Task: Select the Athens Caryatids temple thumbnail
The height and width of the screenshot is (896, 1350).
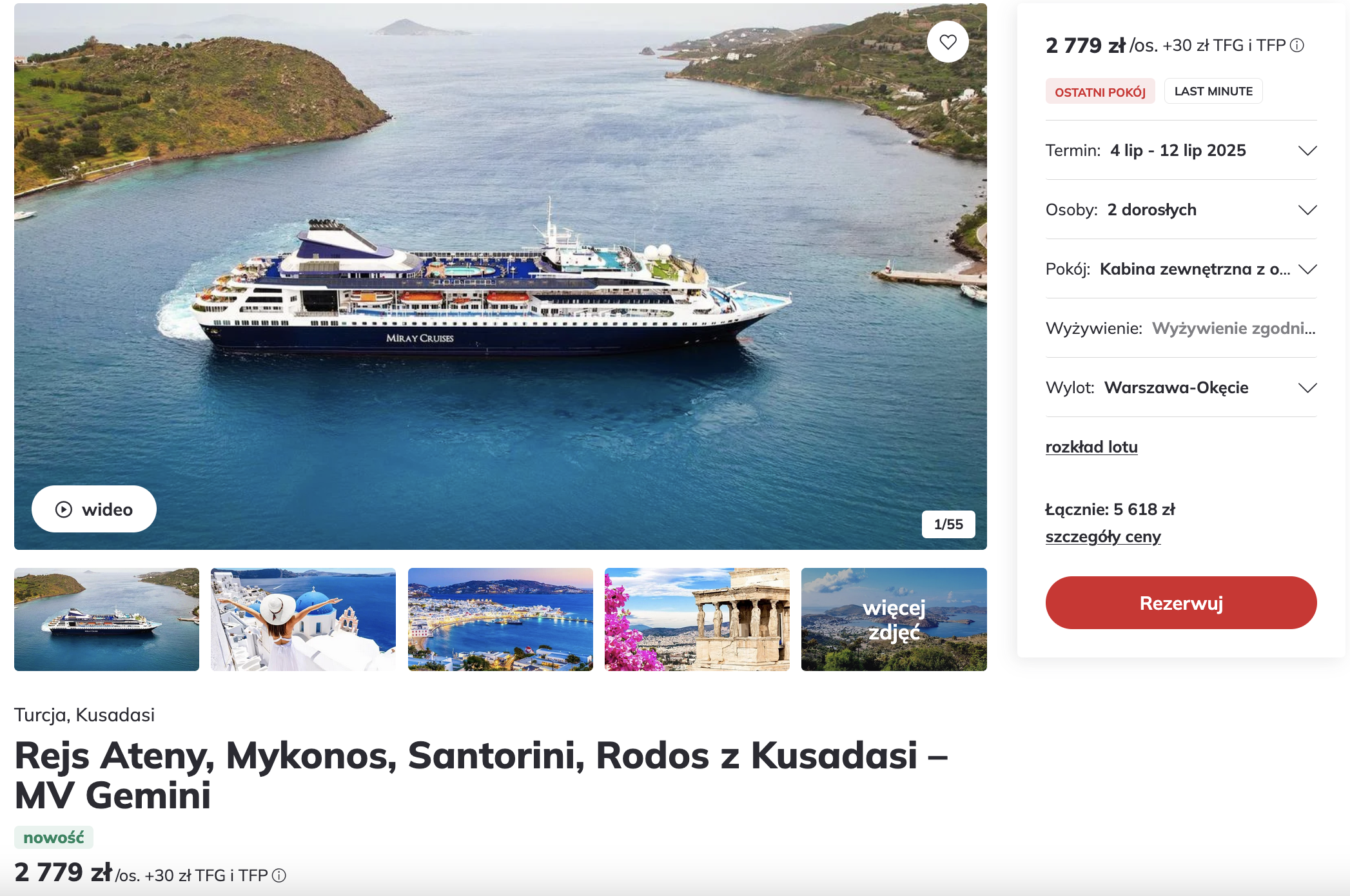Action: (x=697, y=619)
